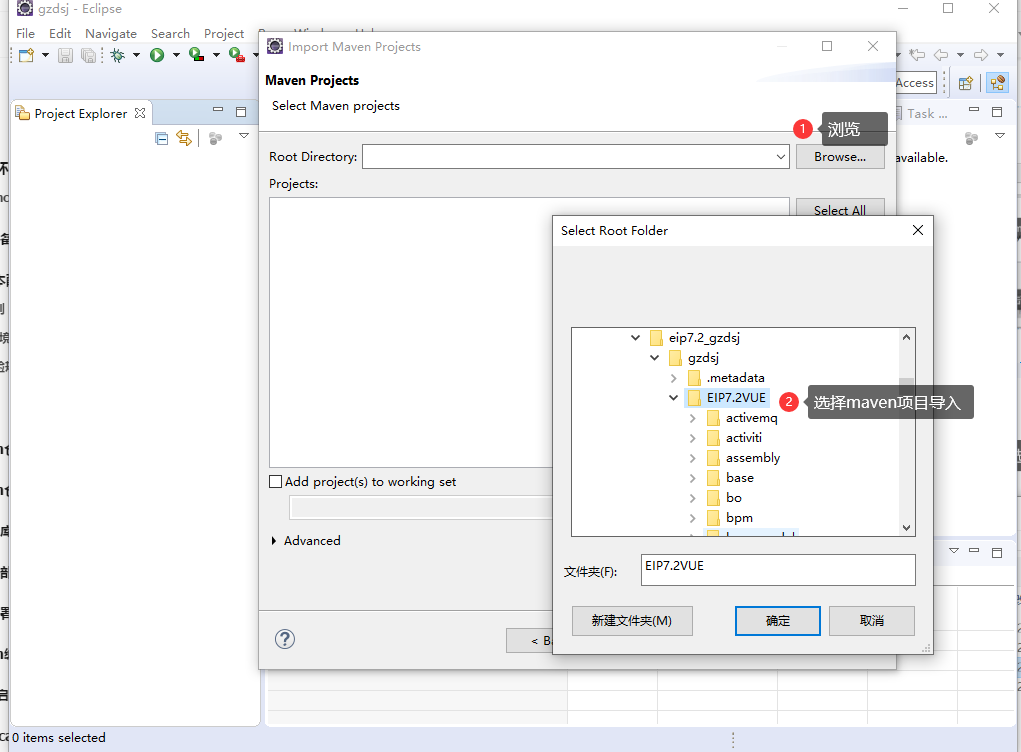Launch Debug with the bug icon
1021x752 pixels.
pyautogui.click(x=118, y=55)
